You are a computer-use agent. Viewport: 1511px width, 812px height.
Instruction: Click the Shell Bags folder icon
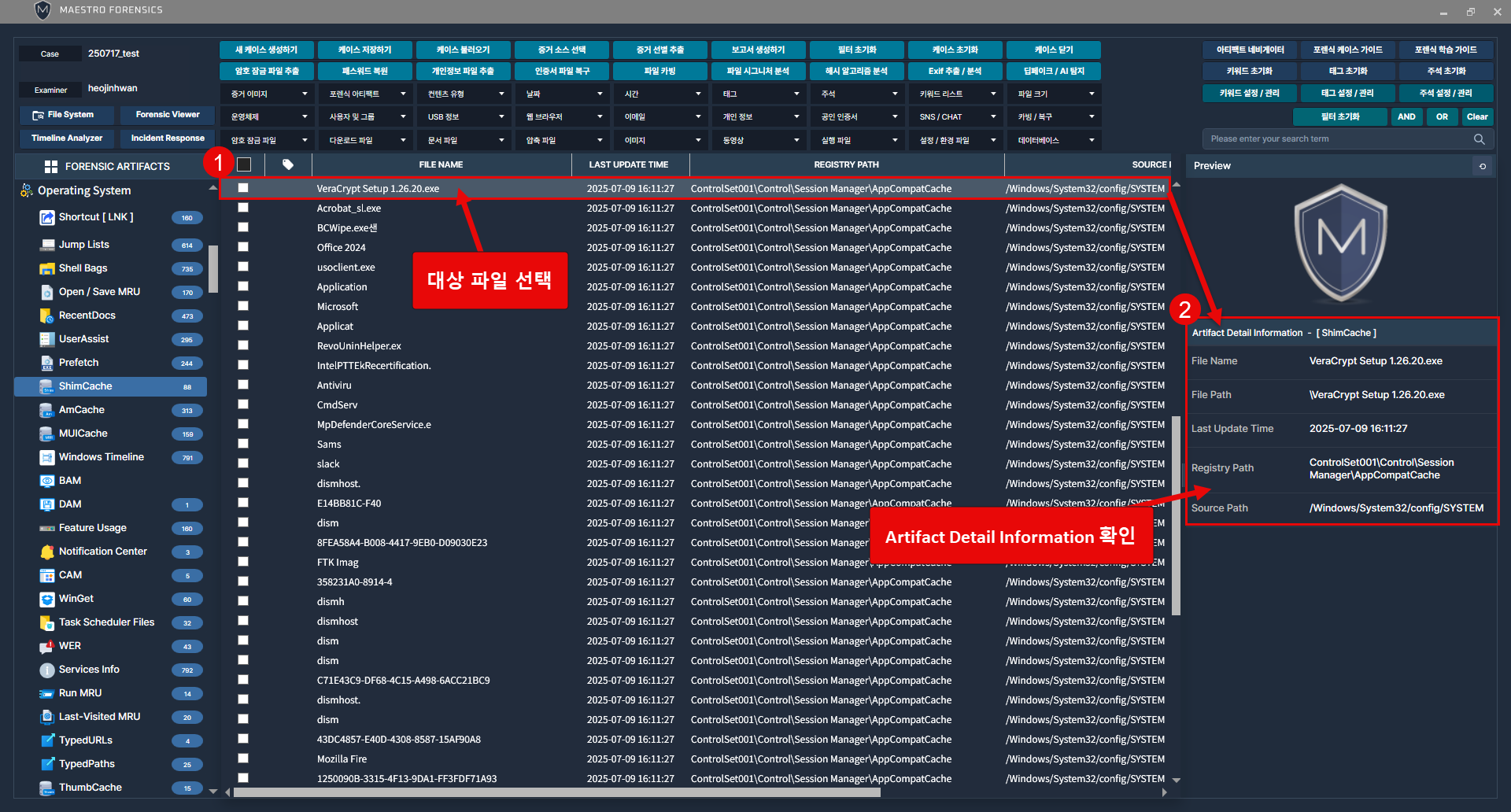pyautogui.click(x=46, y=268)
